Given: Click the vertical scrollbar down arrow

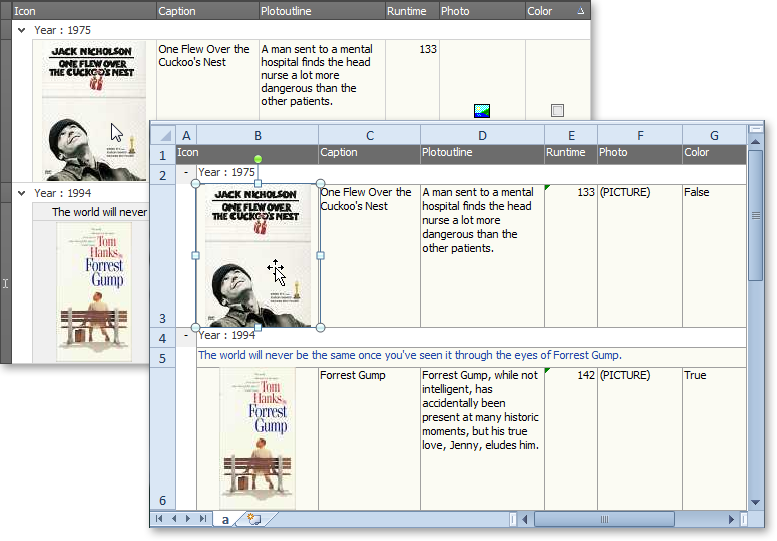Looking at the screenshot, I should pyautogui.click(x=755, y=503).
